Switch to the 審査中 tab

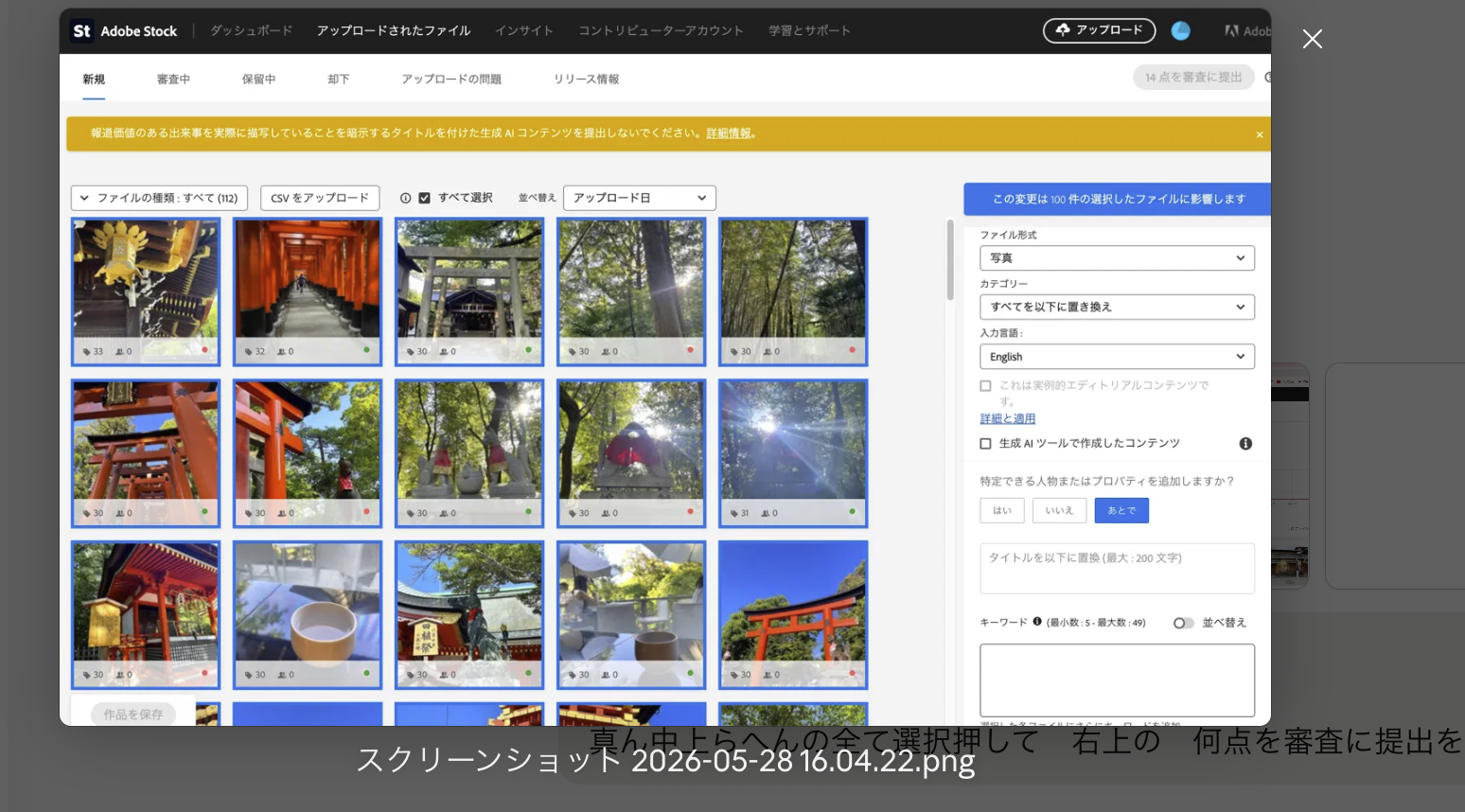click(x=173, y=79)
